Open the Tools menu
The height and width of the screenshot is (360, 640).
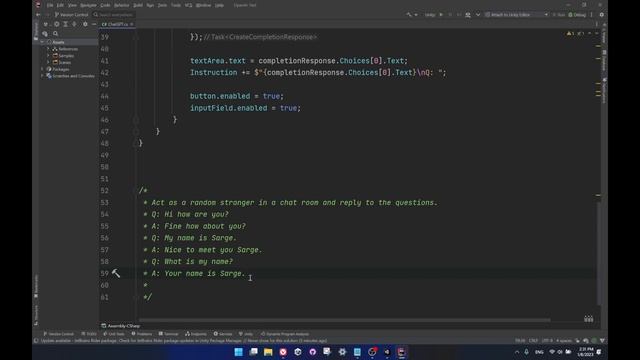coord(176,5)
